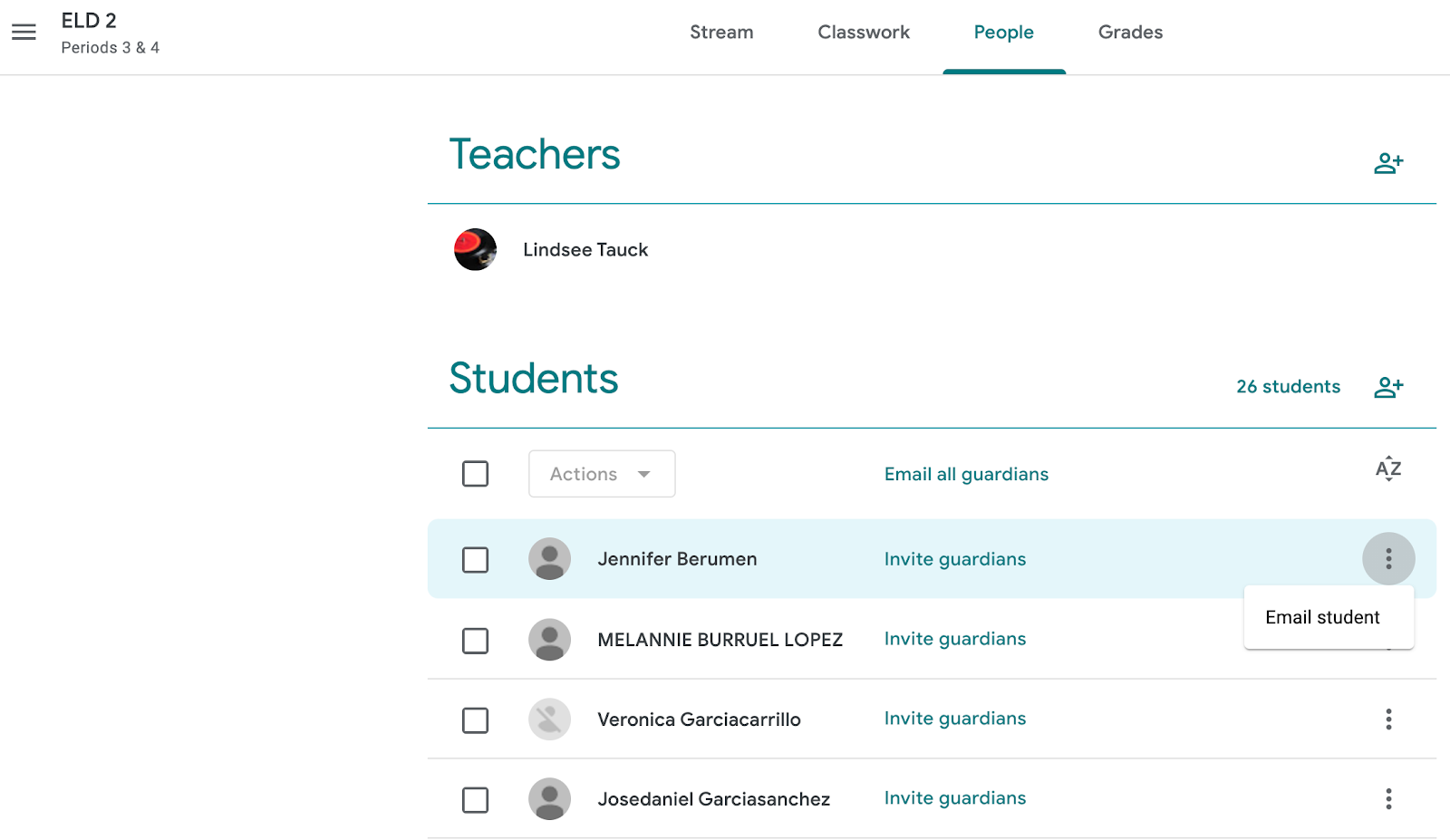Screen dimensions: 1450x840
Task: Invite guardians for Veronica Garciacarrillo
Action: (x=954, y=719)
